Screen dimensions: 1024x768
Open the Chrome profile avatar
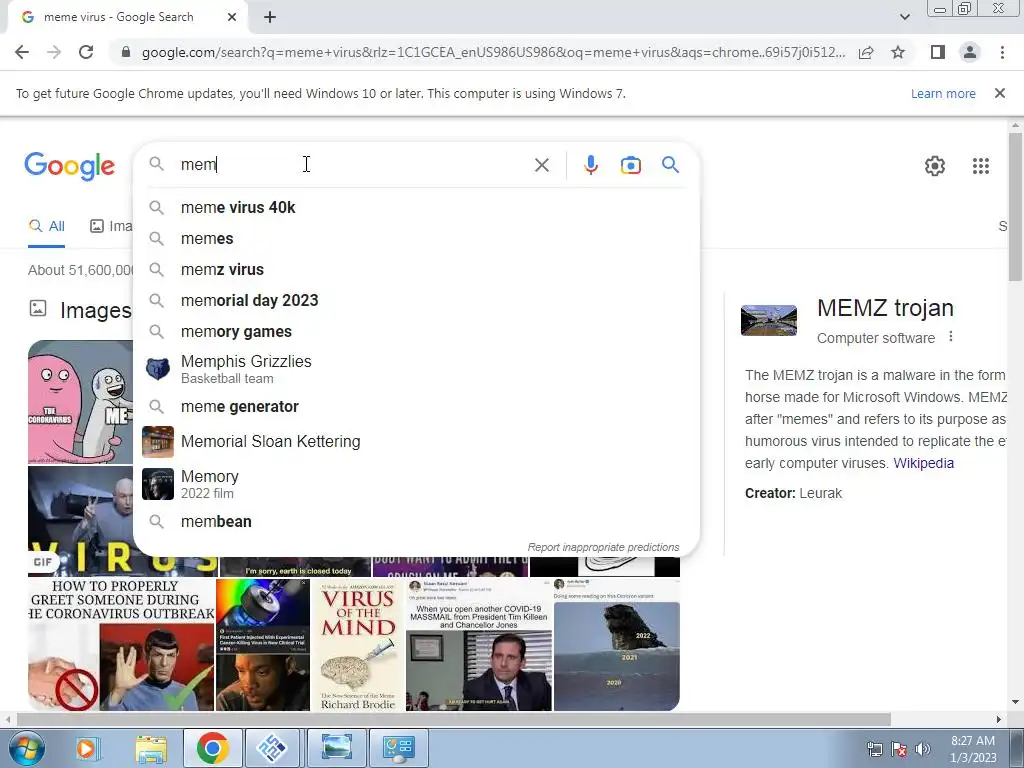(x=970, y=52)
